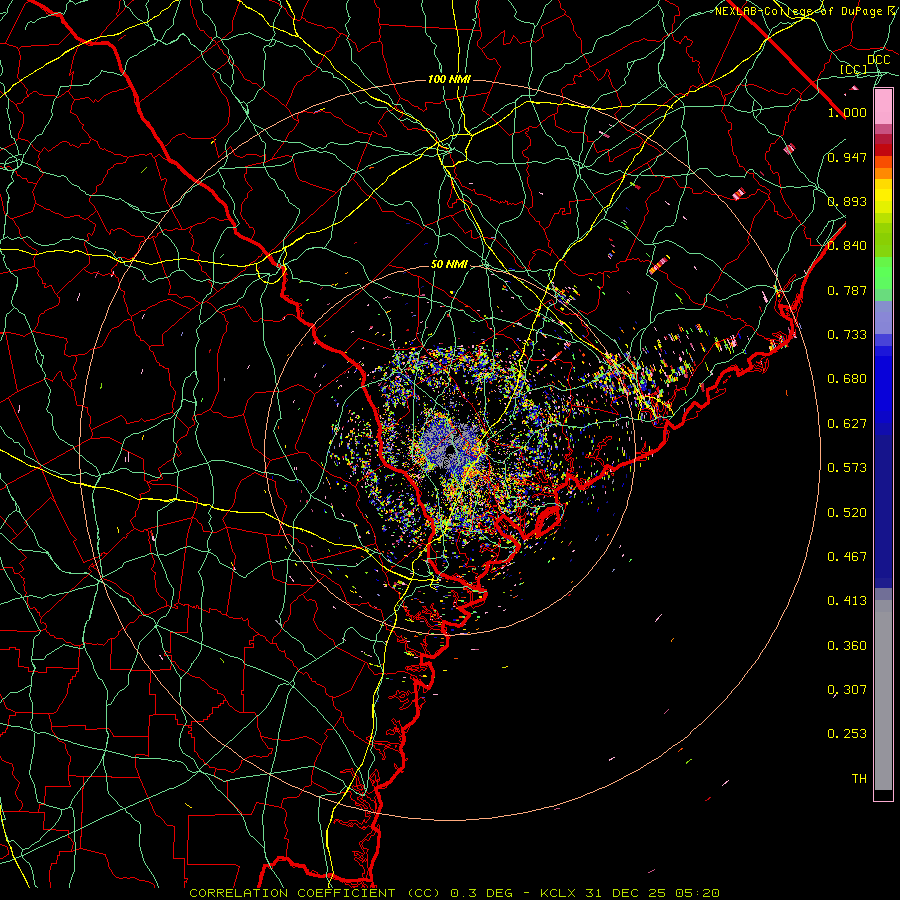Viewport: 900px width, 900px height.
Task: Click the gray segment of the color bar
Action: pos(883,695)
